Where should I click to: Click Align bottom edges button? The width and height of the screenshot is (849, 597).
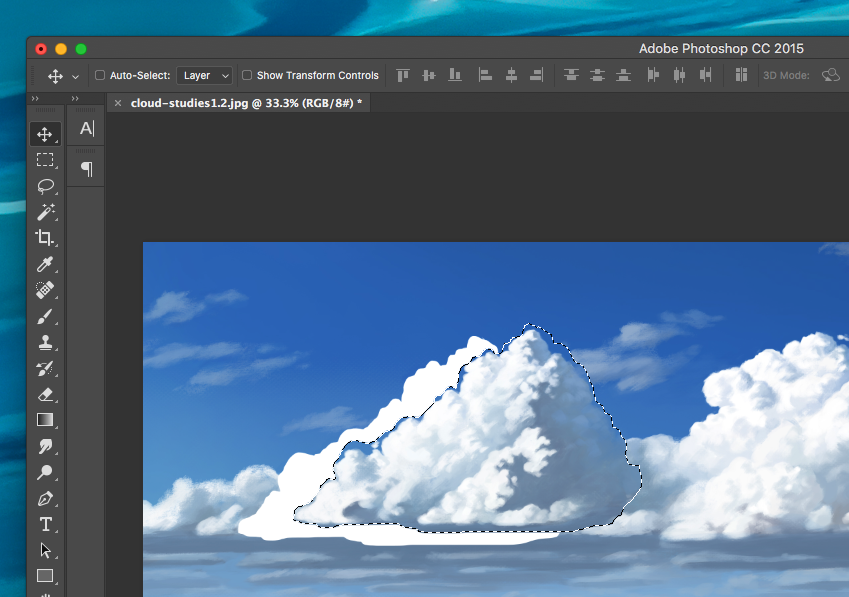coord(455,75)
